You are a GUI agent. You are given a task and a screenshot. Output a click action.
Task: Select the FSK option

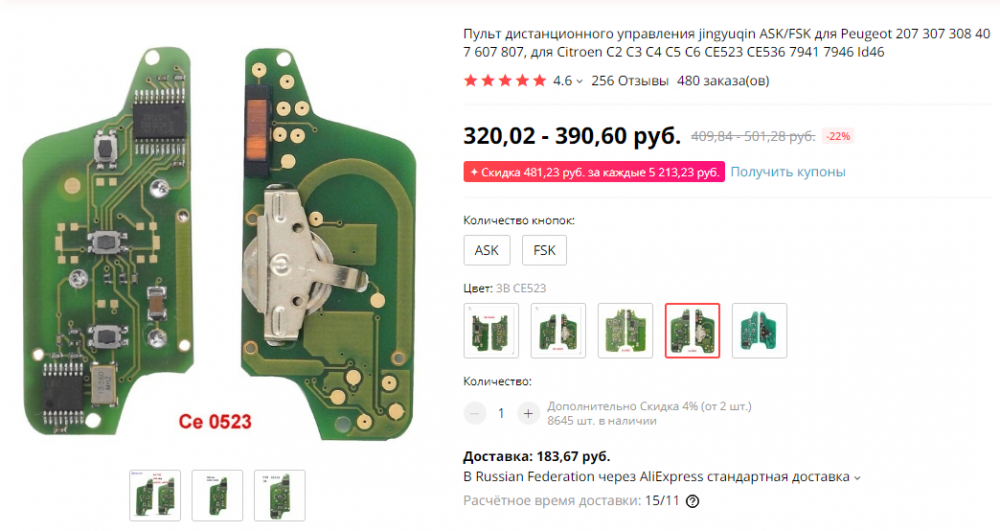[x=544, y=250]
